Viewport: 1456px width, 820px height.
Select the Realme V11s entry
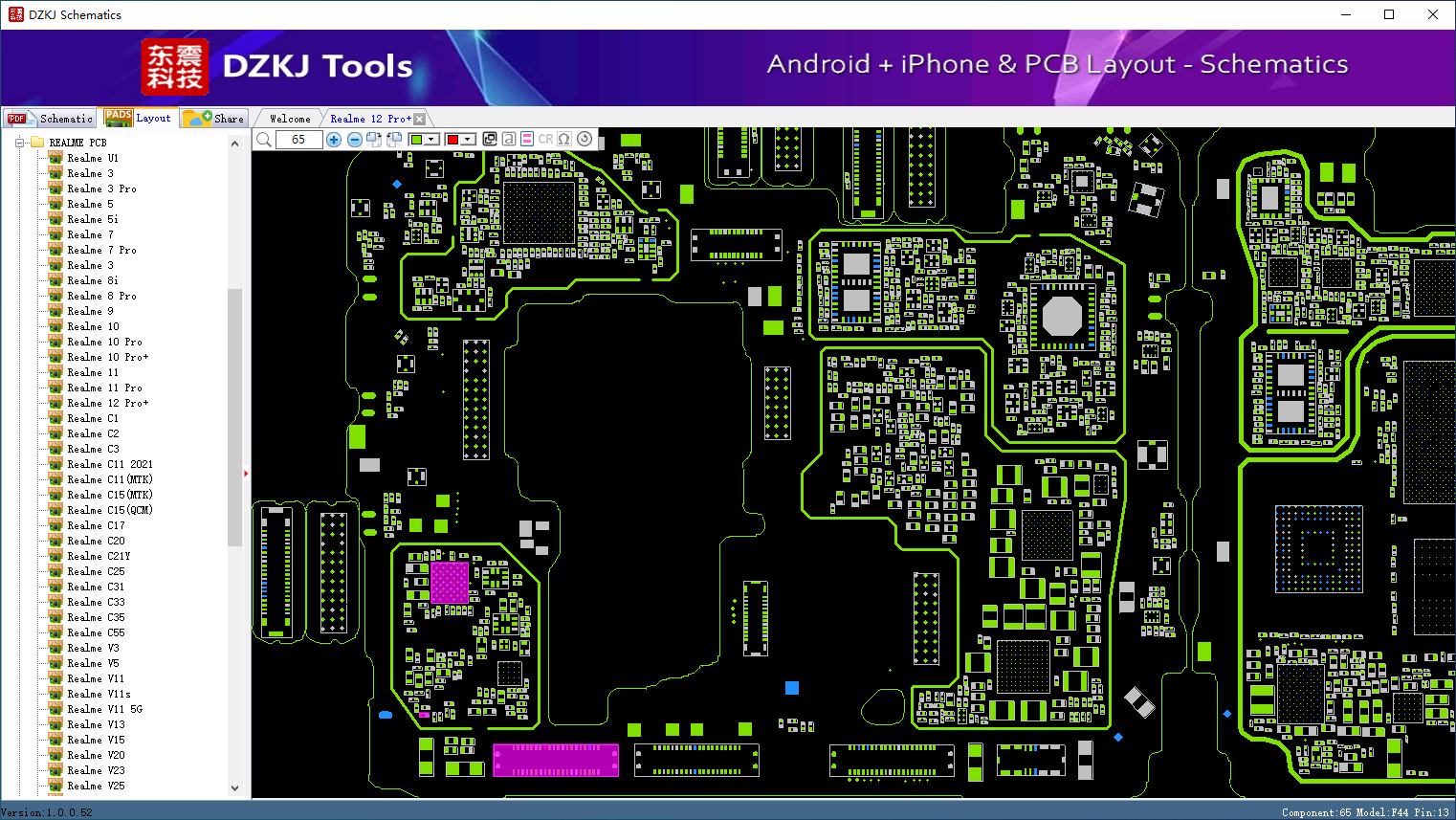coord(99,694)
